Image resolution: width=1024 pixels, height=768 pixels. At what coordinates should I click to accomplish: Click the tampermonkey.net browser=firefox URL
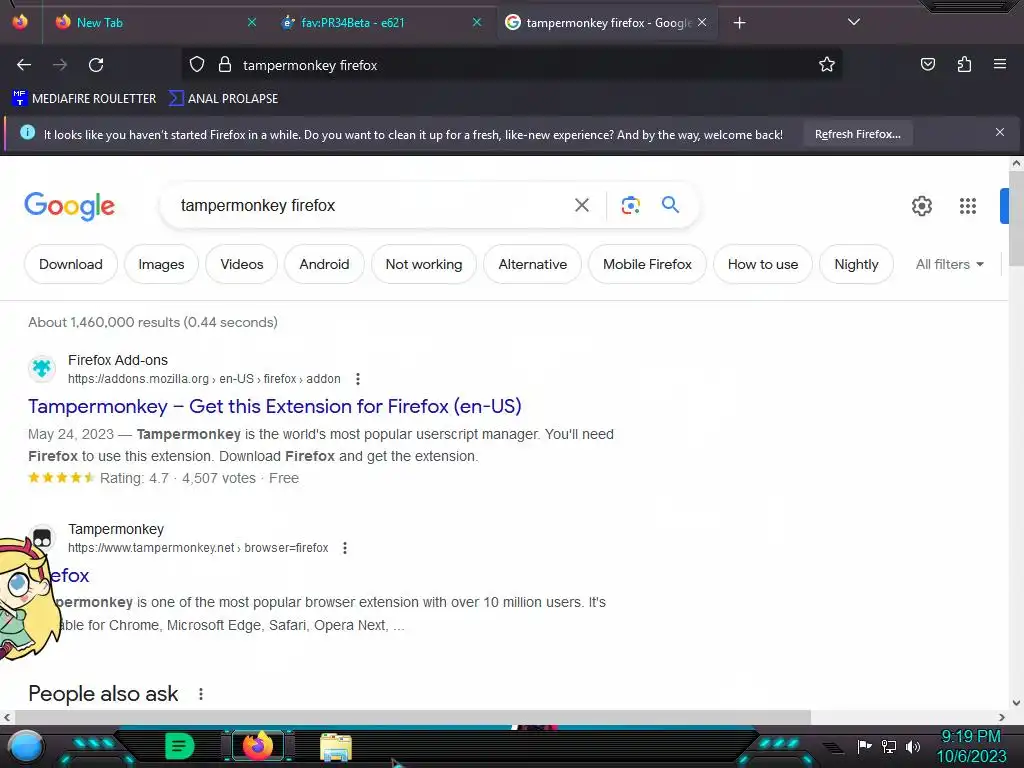pyautogui.click(x=198, y=548)
